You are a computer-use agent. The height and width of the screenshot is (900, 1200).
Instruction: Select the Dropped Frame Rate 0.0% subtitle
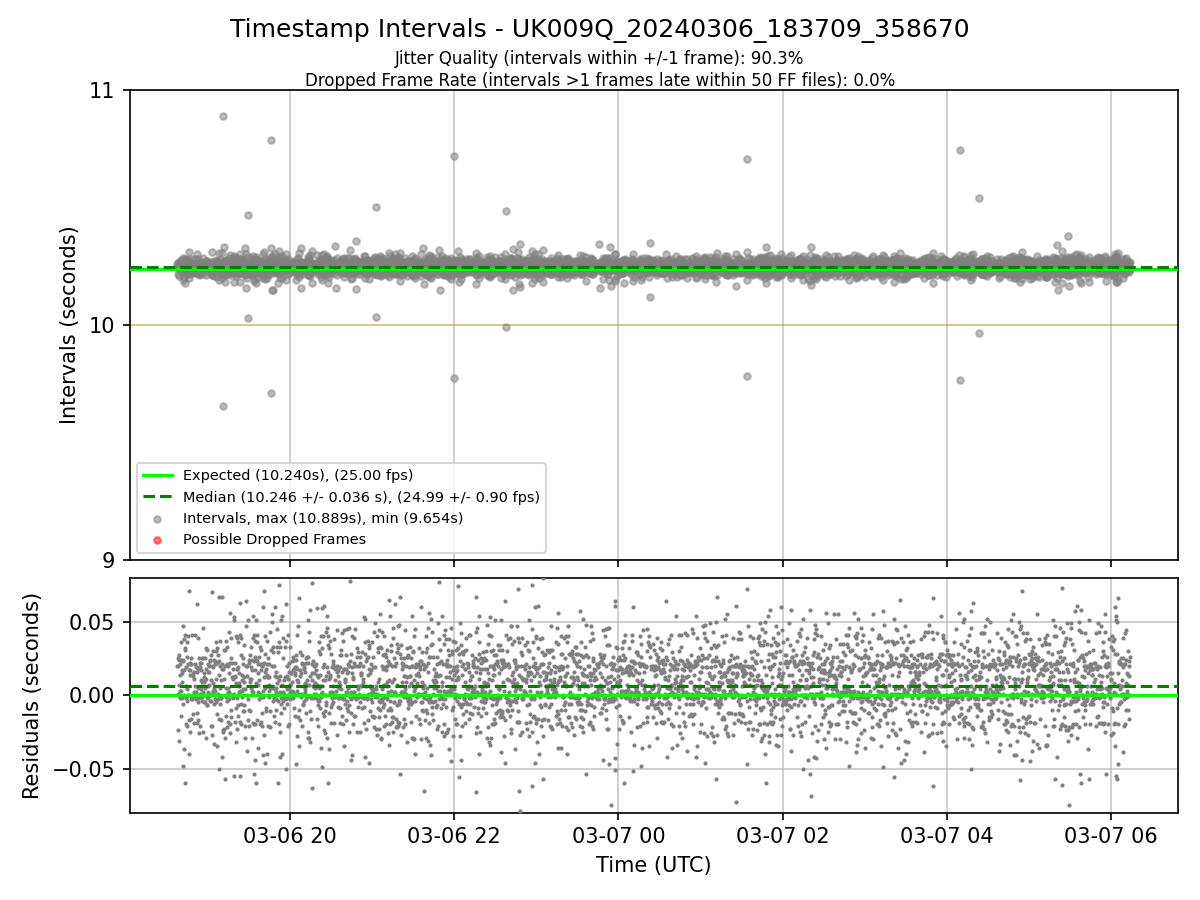599,80
